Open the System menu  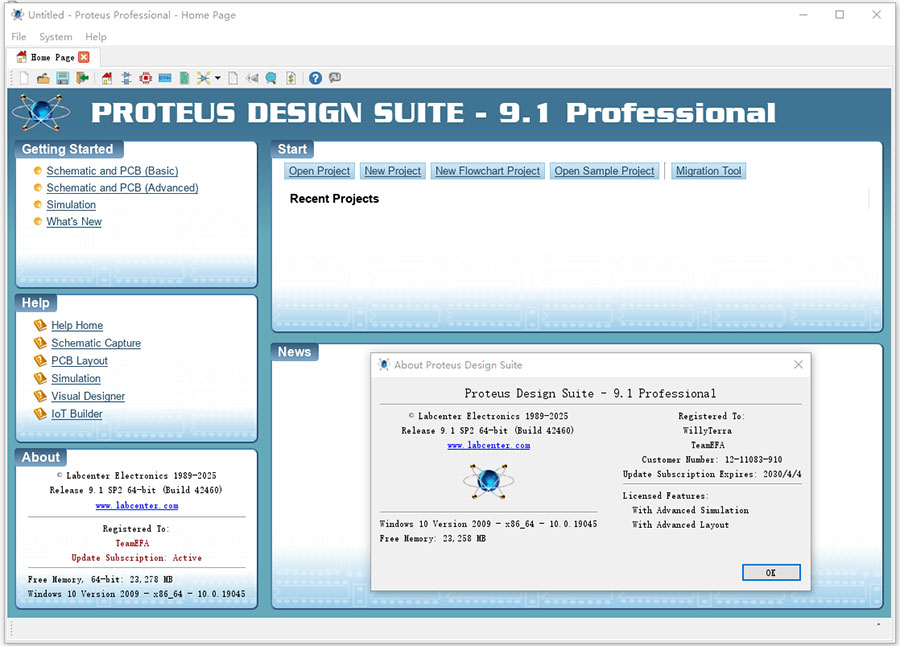click(56, 37)
